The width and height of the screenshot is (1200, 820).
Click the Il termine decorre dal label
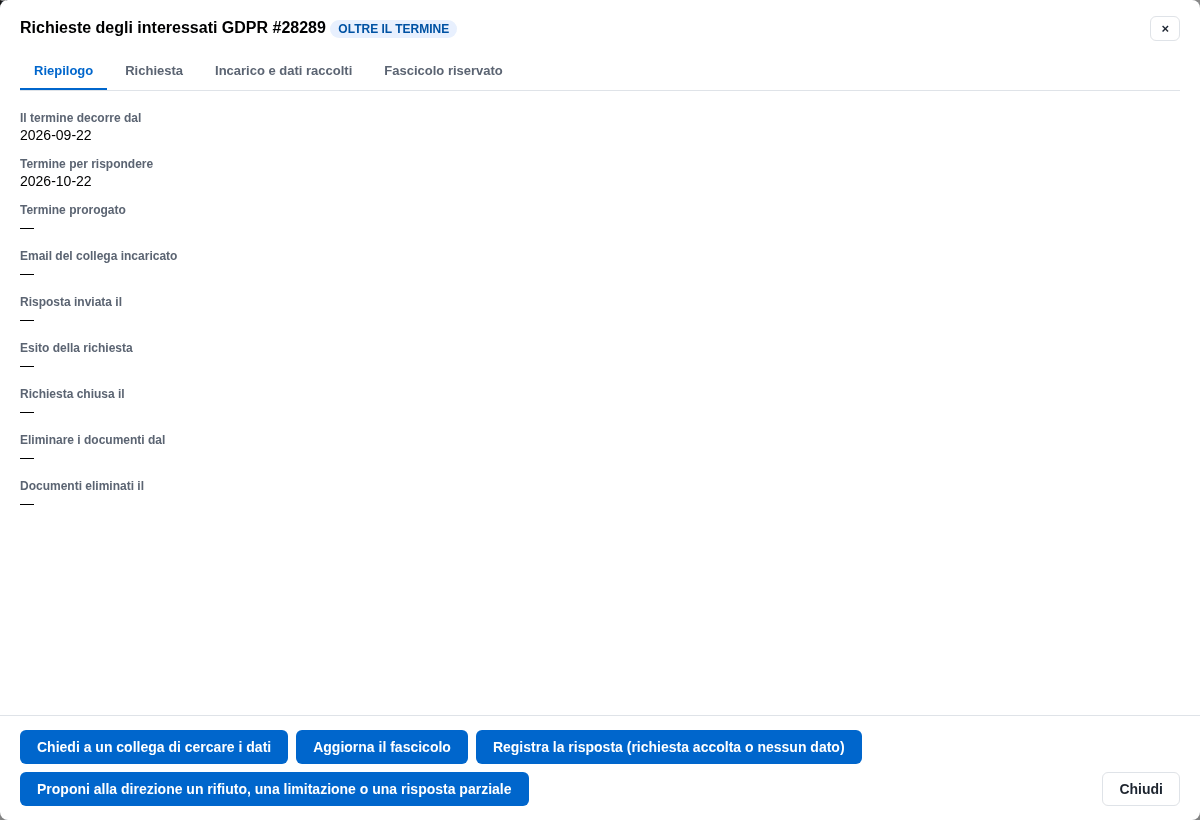81,118
